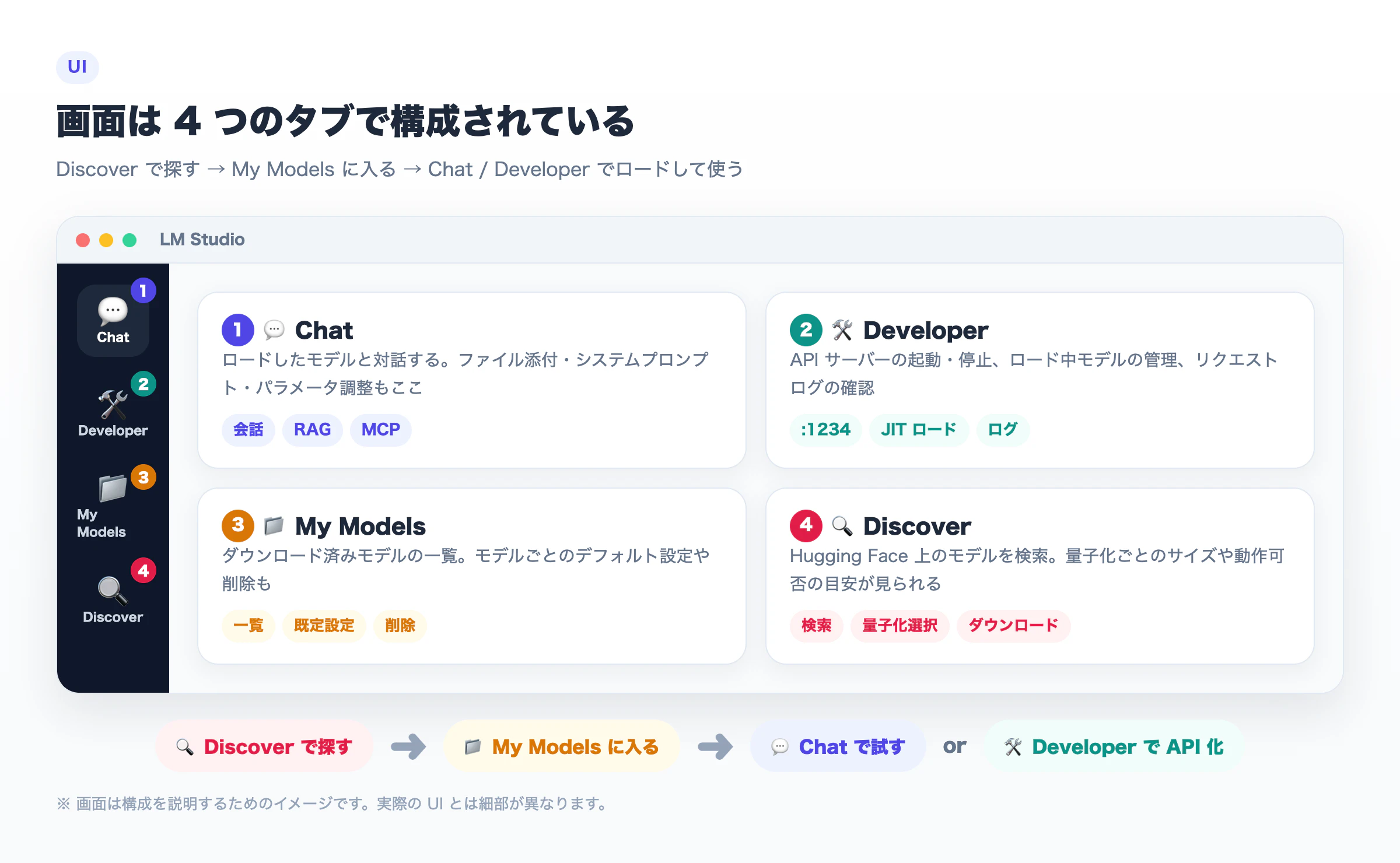Screen dimensions: 1400x863
Task: Click the 'Developer で API 化' step pill
Action: (1114, 746)
